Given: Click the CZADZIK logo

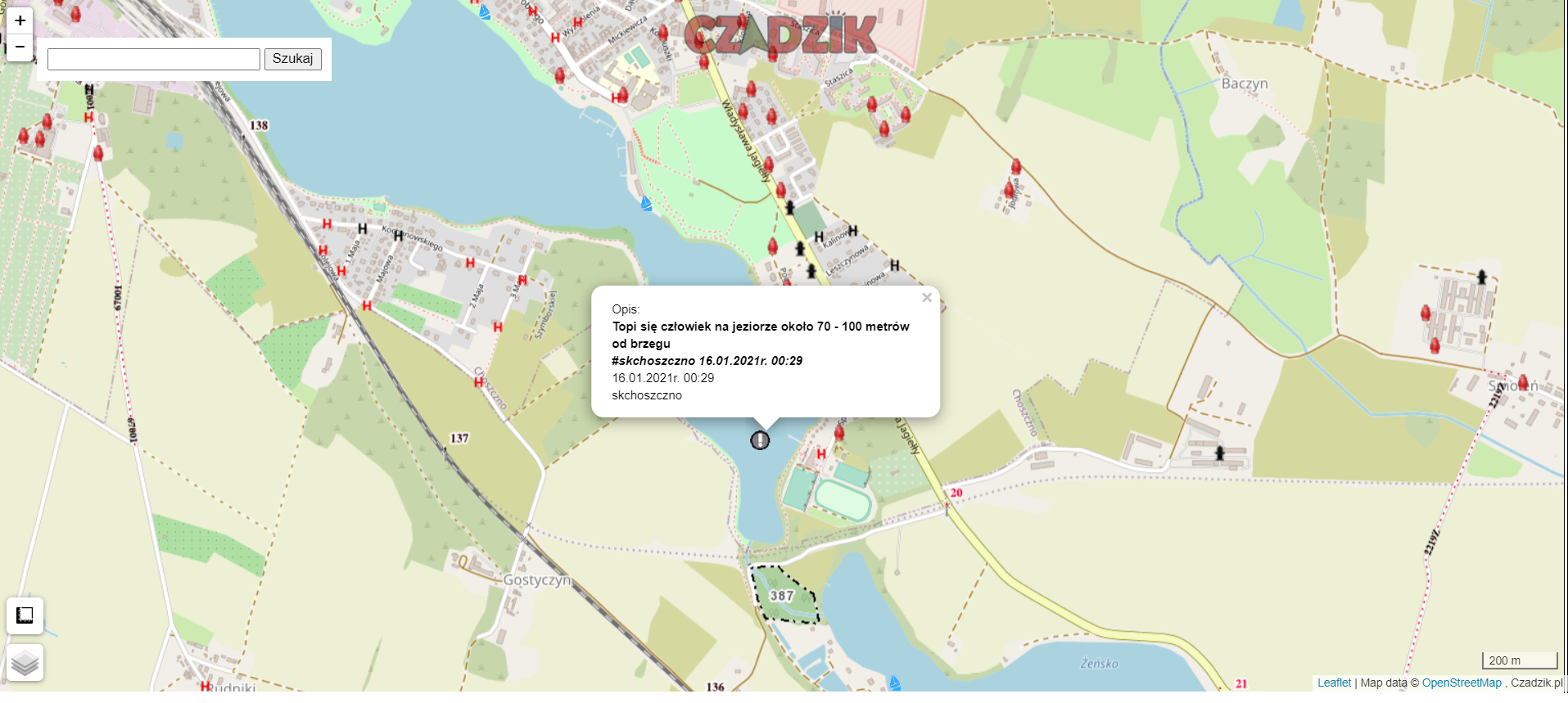Looking at the screenshot, I should [x=779, y=34].
